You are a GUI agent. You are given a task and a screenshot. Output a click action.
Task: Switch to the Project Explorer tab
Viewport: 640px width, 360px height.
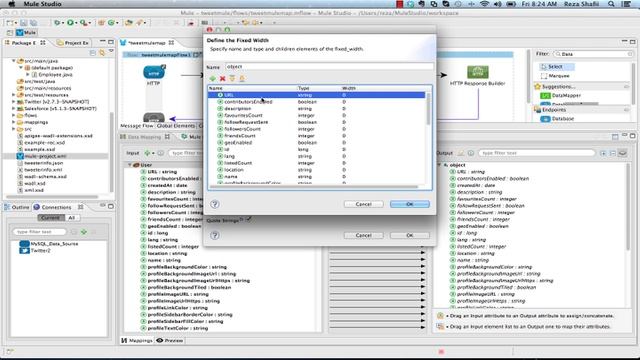(x=73, y=42)
